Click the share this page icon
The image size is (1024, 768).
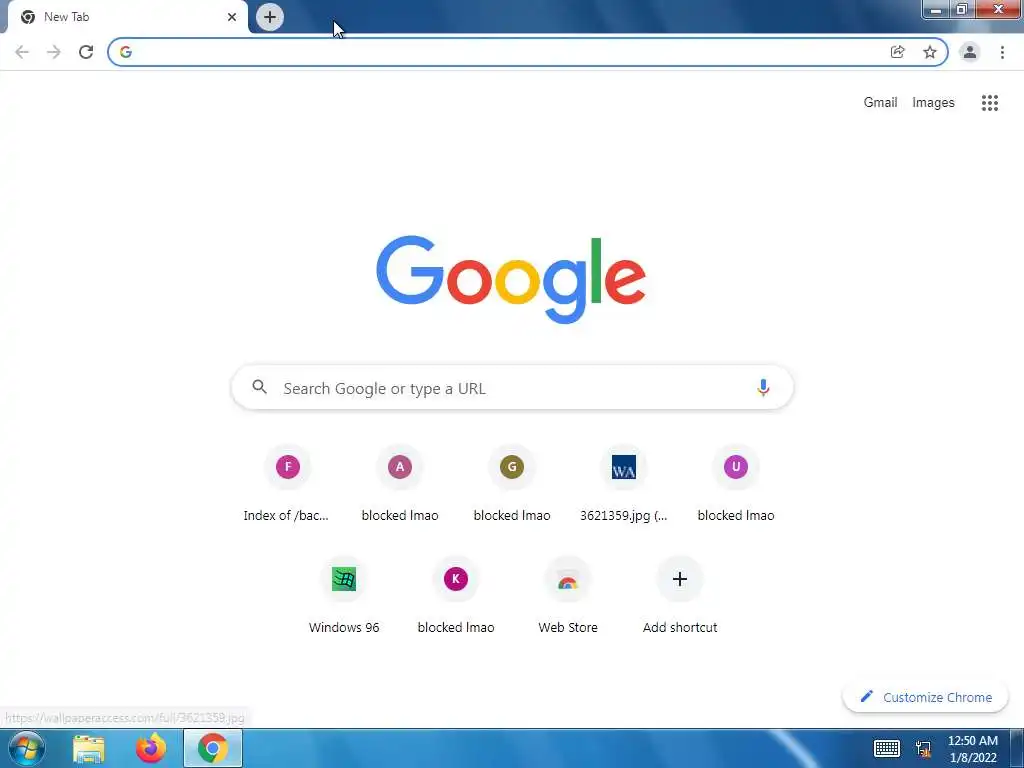(x=897, y=52)
